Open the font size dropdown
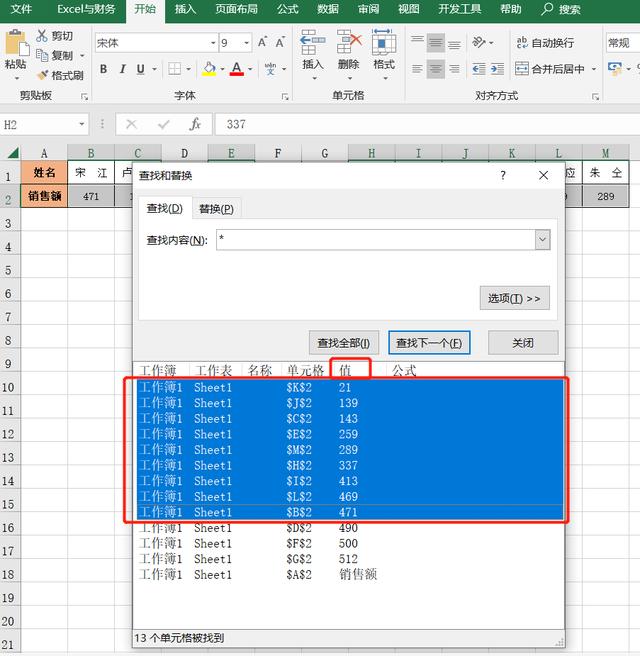This screenshot has height=656, width=640. click(246, 43)
